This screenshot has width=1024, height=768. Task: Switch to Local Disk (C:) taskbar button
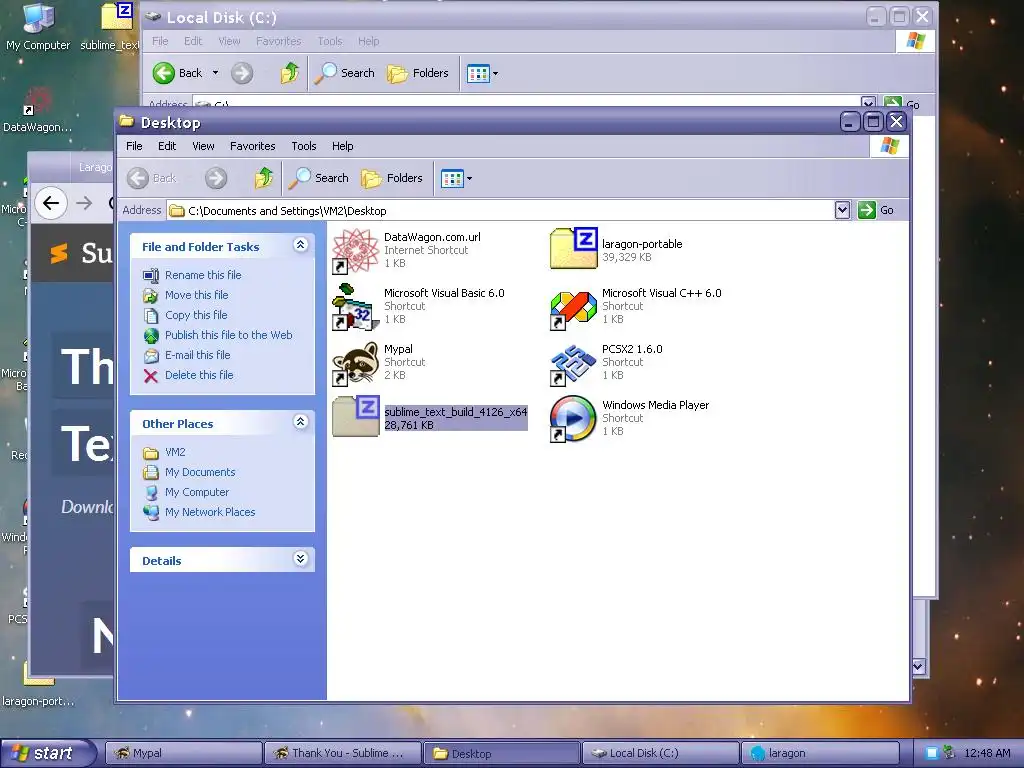point(660,753)
